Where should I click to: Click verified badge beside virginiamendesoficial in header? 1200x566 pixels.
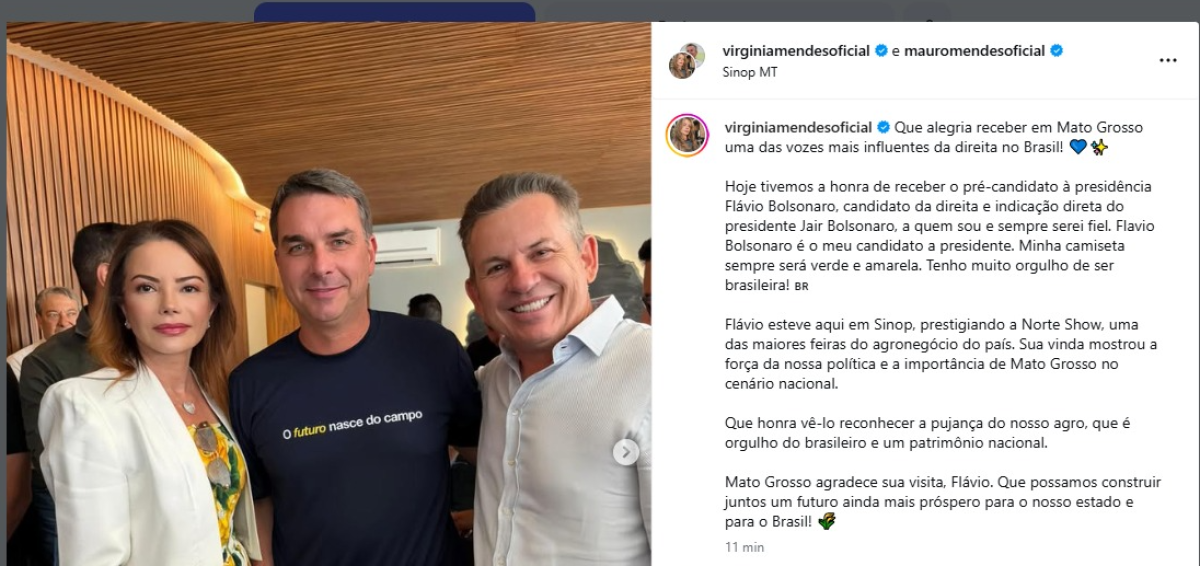(882, 50)
